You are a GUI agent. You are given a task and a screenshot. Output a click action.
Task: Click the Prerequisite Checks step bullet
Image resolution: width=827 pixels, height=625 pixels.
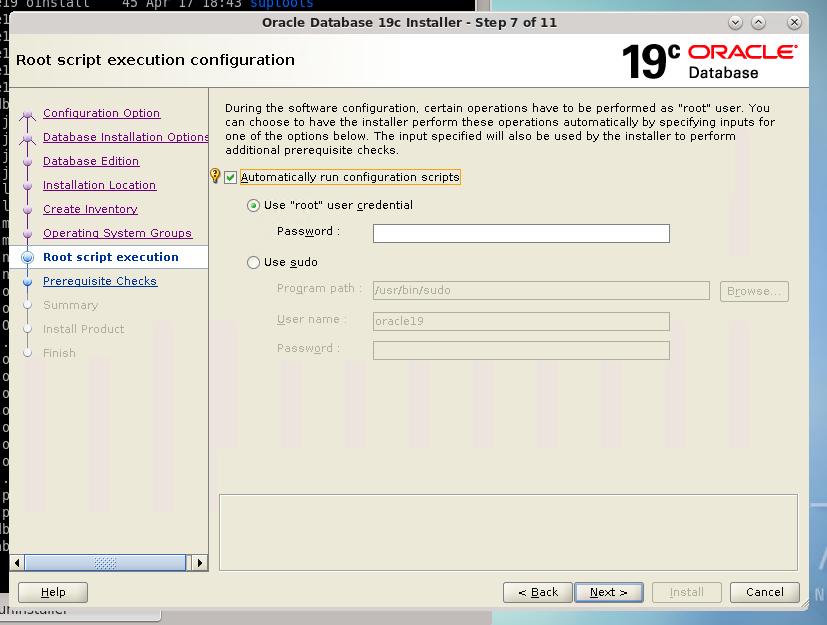28,282
